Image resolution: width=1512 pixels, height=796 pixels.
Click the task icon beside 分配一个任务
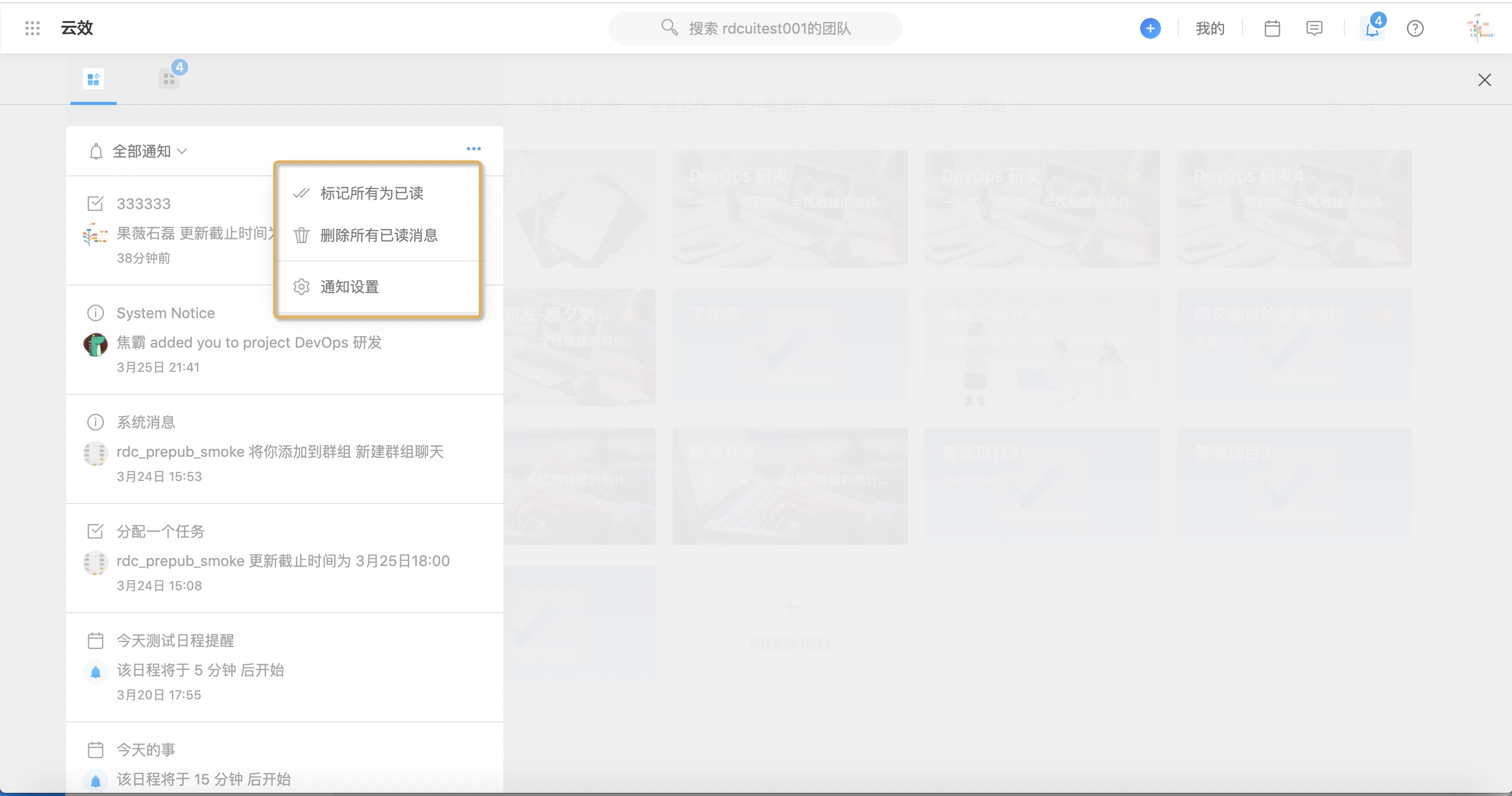95,531
